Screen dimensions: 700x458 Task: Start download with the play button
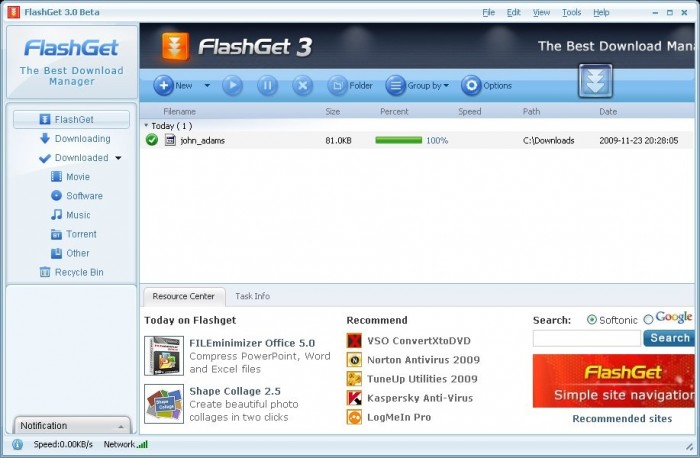(x=233, y=85)
